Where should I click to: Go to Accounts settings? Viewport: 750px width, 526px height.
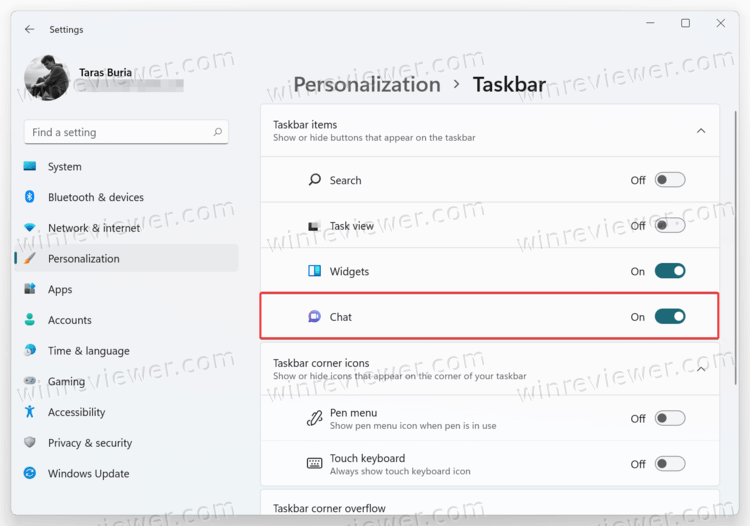pos(126,320)
